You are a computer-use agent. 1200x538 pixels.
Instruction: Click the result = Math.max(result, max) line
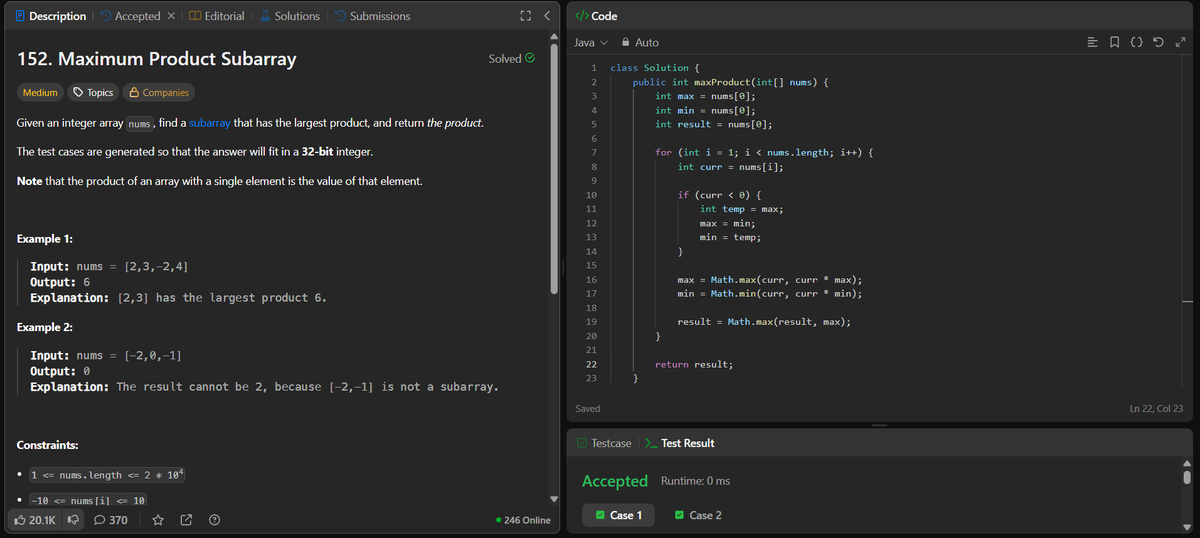point(765,322)
